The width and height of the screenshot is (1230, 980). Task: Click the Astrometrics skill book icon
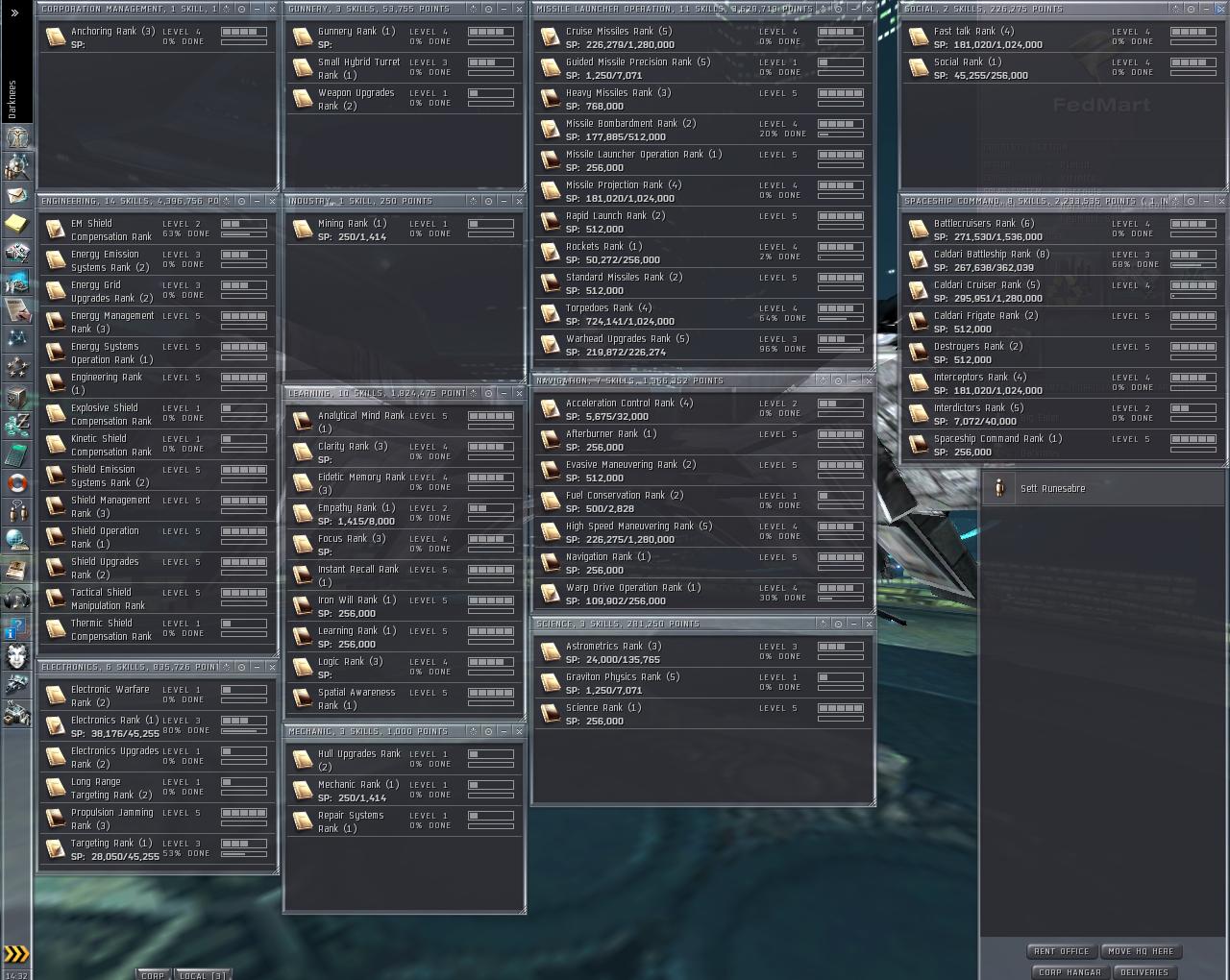[x=550, y=652]
